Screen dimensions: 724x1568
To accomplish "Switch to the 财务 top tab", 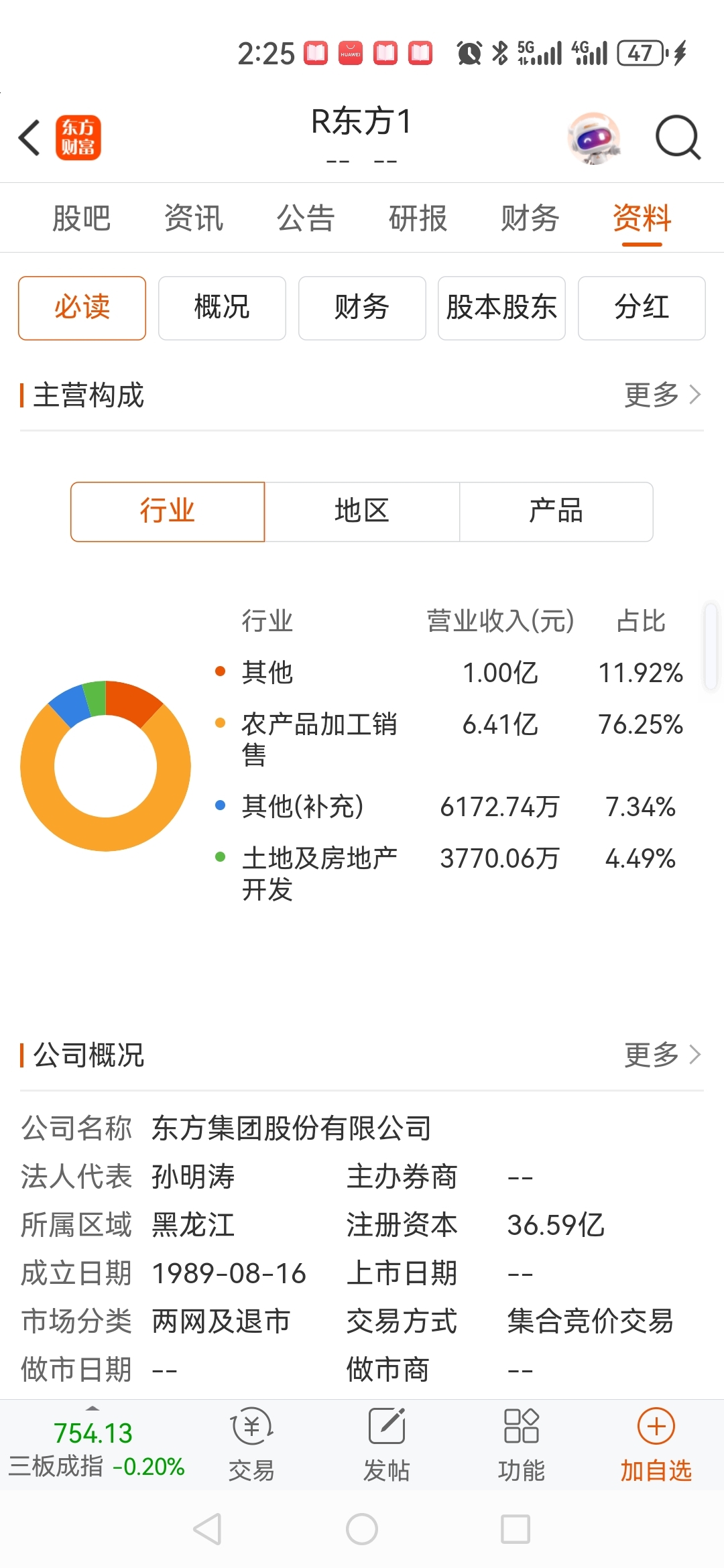I will point(530,218).
